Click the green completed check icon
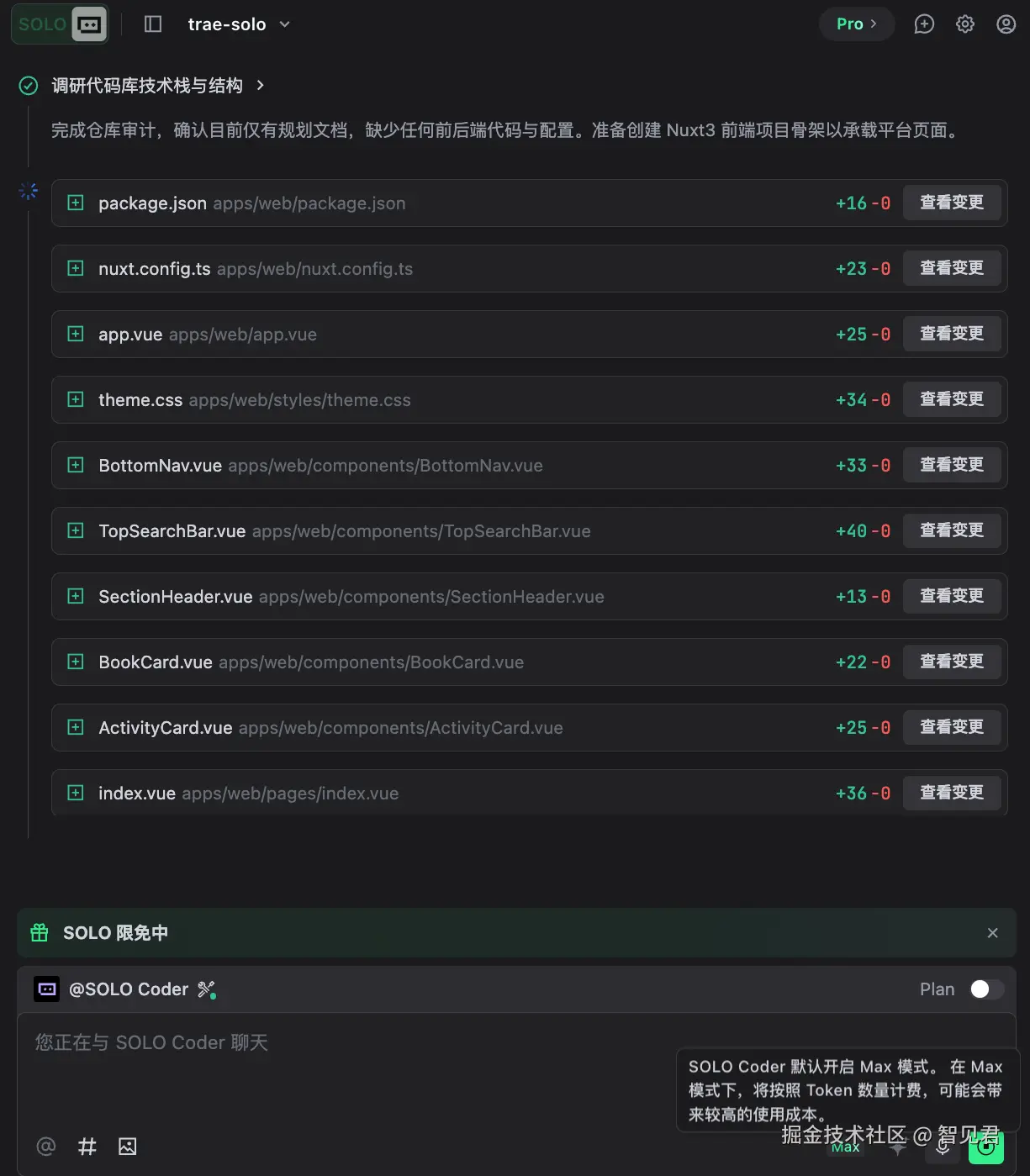 29,86
